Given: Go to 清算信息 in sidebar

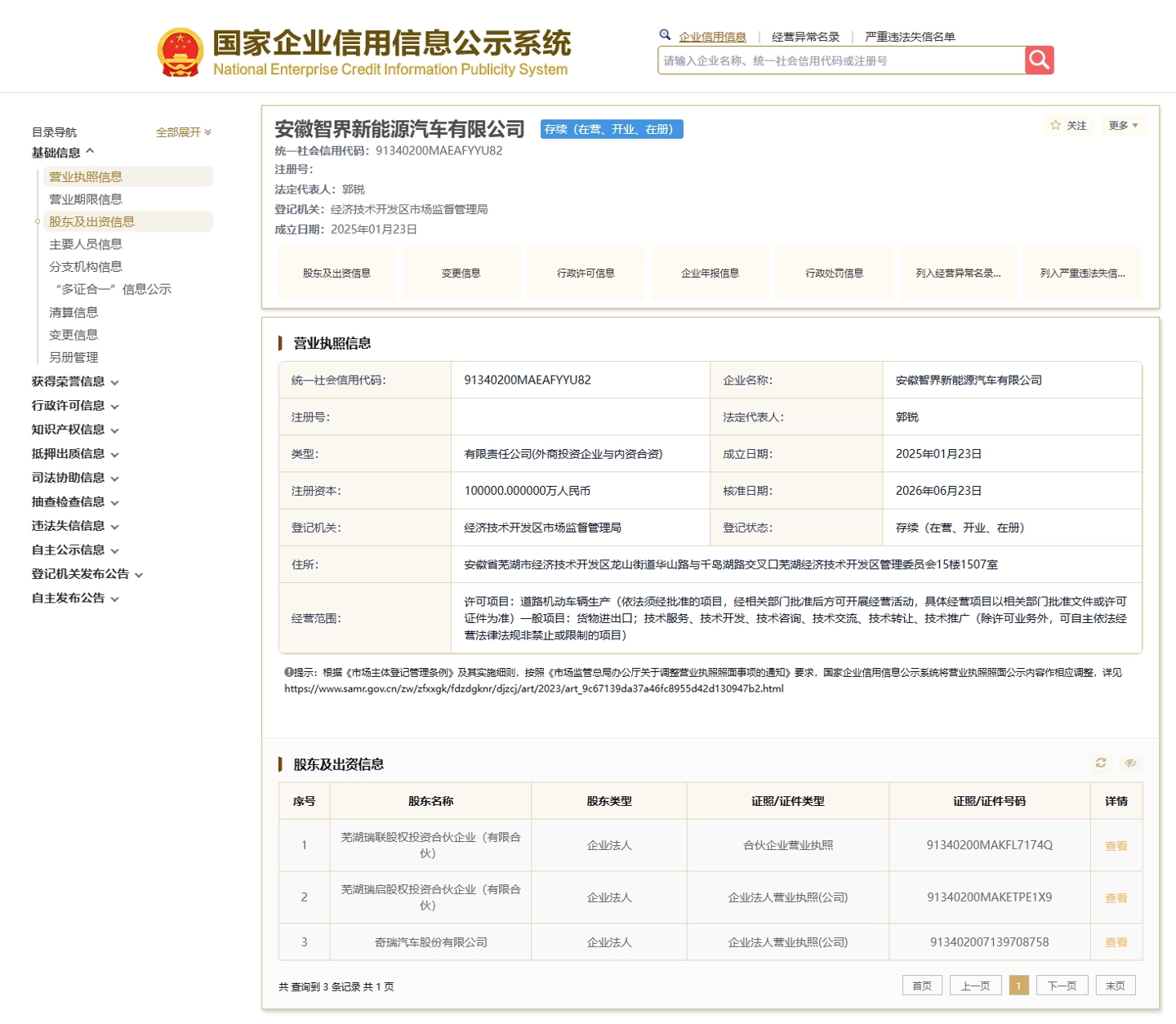Looking at the screenshot, I should [x=73, y=312].
